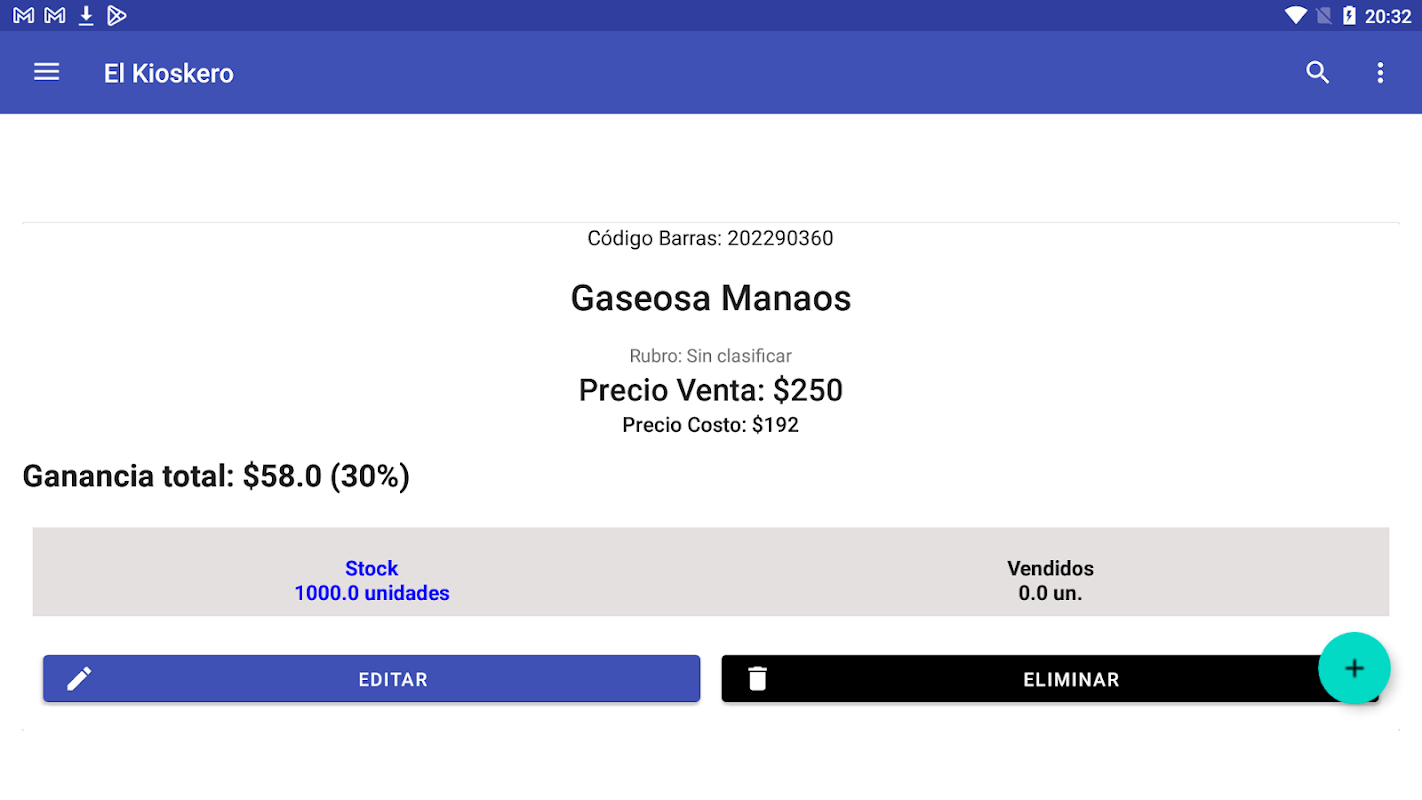Tap the Precio Venta $250 text
Screen dimensions: 1422x800
[x=710, y=390]
